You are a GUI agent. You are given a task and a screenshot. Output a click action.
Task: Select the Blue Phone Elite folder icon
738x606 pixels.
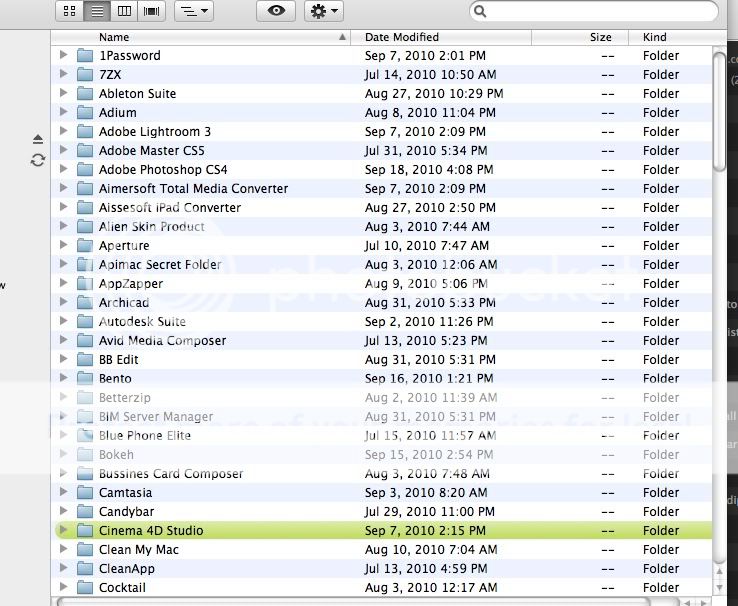tap(85, 435)
